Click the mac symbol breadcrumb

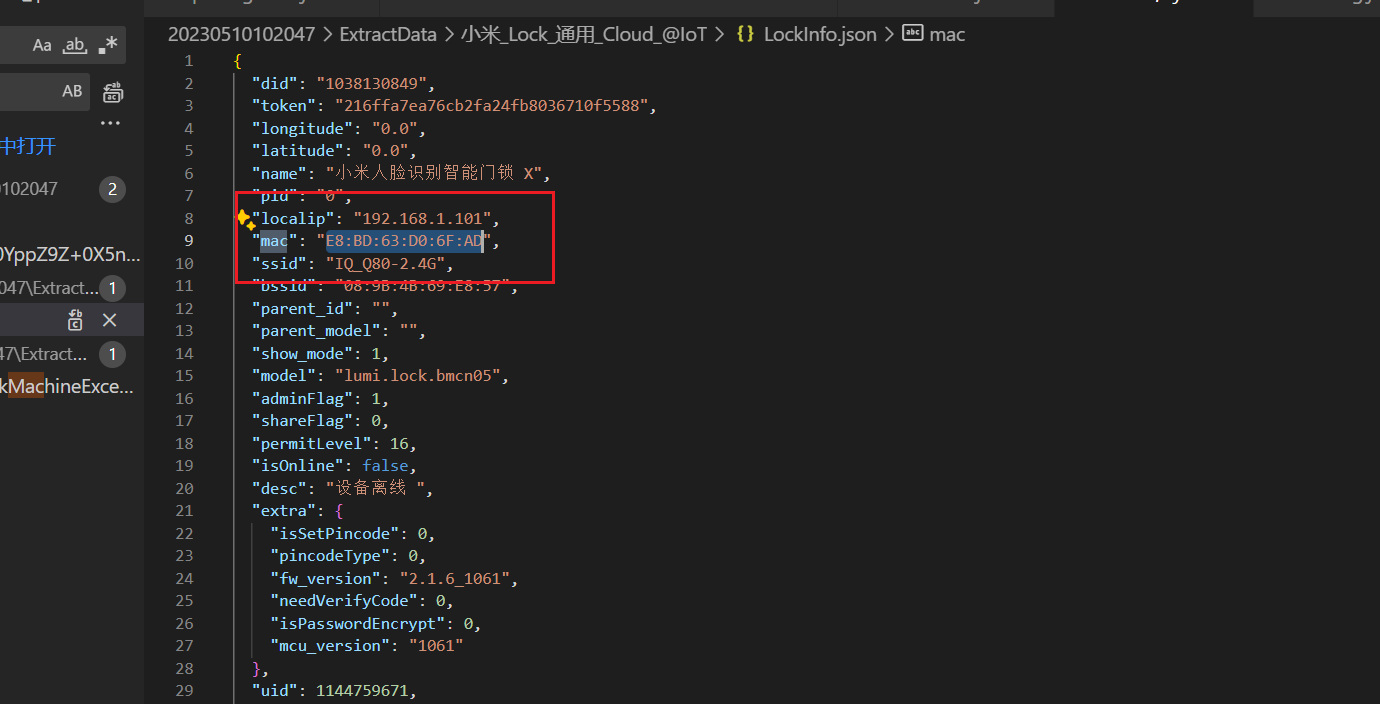946,34
